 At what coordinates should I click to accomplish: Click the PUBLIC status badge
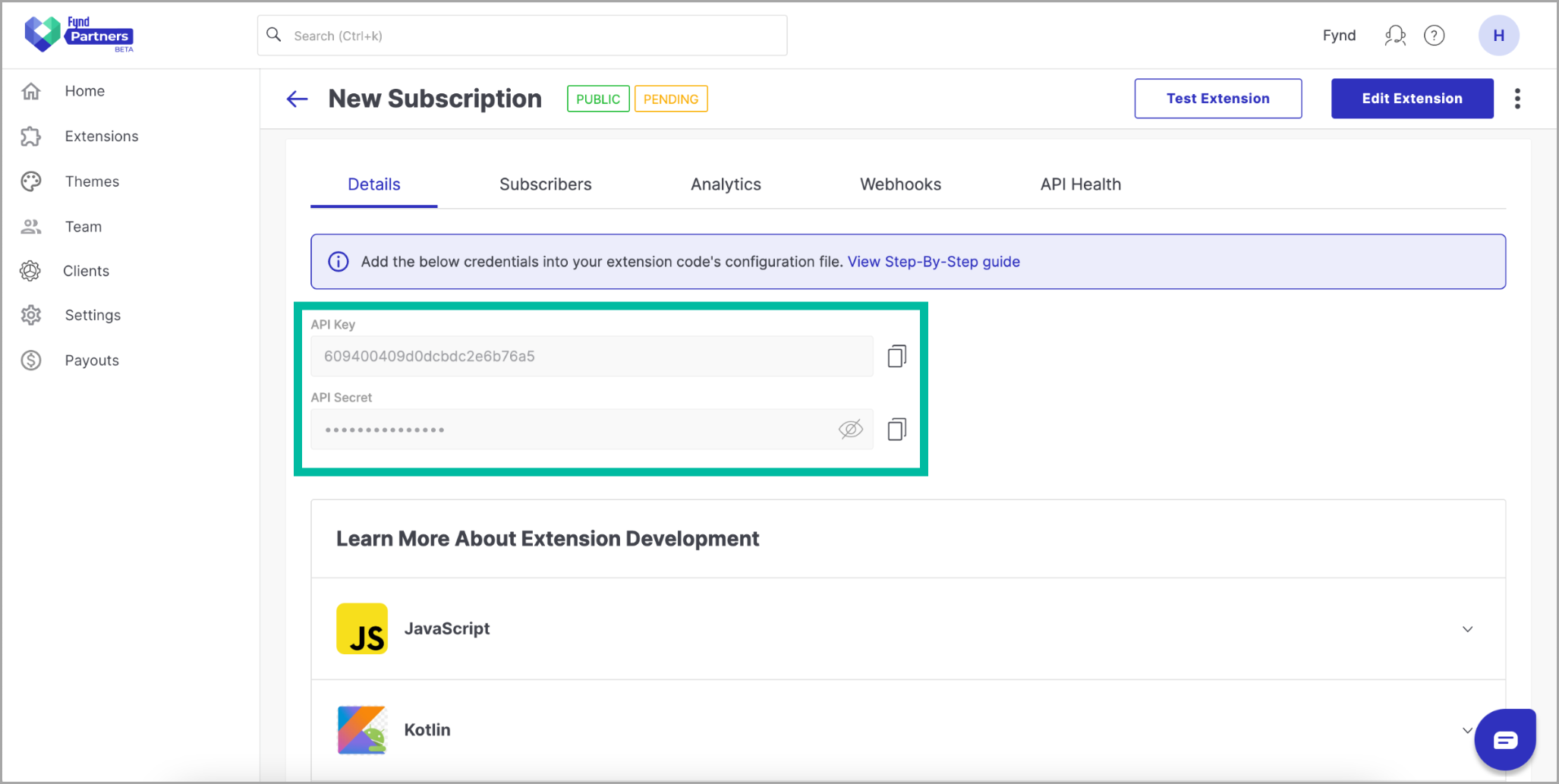[x=598, y=99]
